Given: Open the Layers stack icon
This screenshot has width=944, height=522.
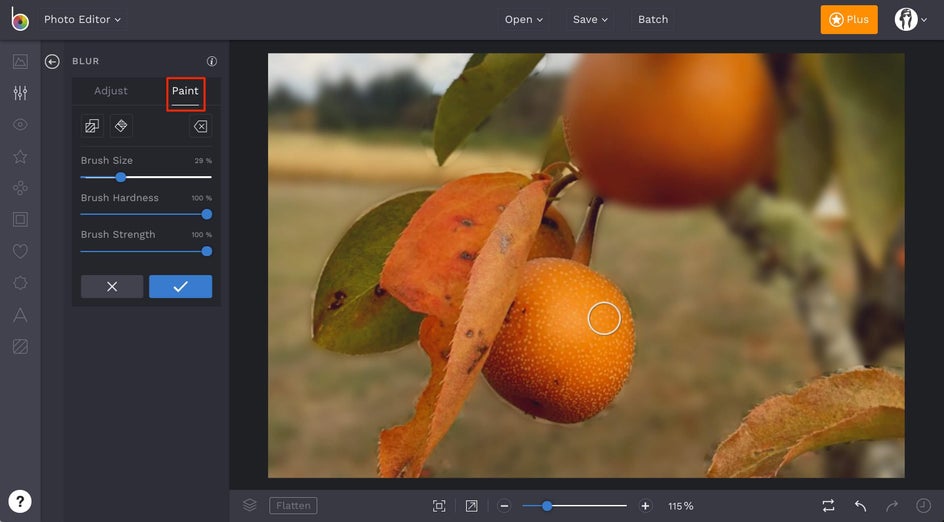Looking at the screenshot, I should (250, 506).
